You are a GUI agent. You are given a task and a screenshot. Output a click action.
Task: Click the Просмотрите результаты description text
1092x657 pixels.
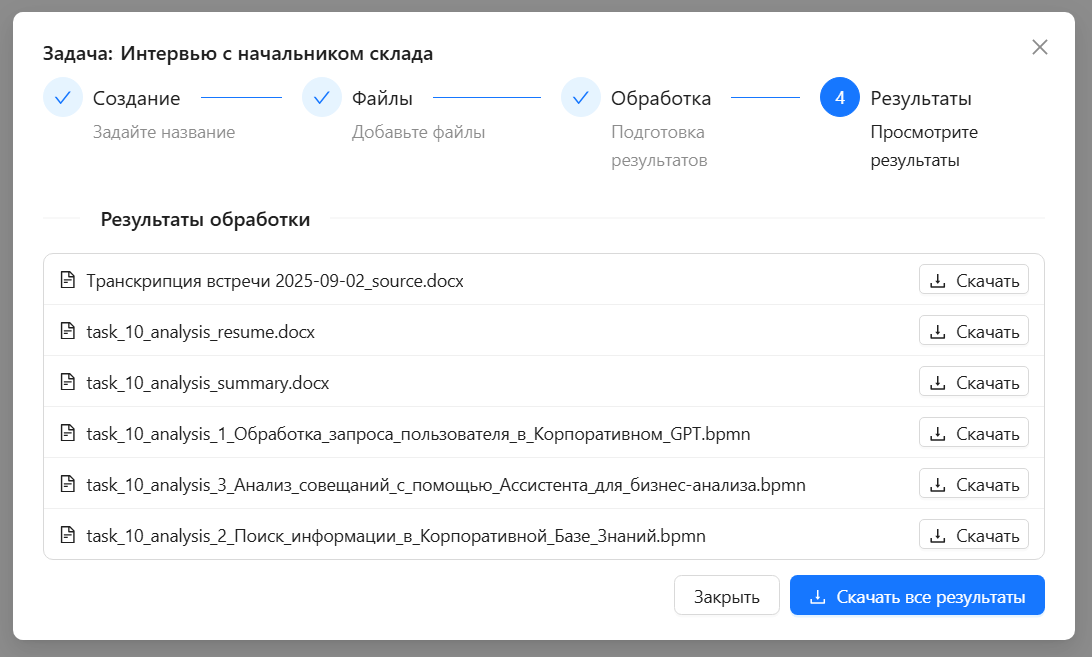click(924, 146)
